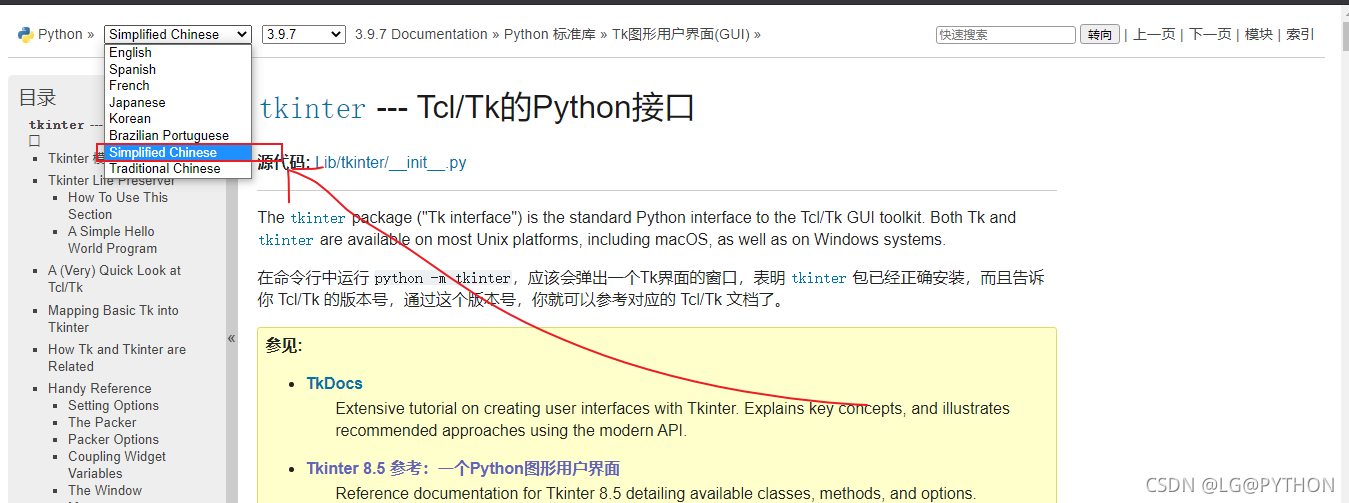Focus the 快速搜索 search field
Image resolution: width=1349 pixels, height=503 pixels.
pos(1006,34)
